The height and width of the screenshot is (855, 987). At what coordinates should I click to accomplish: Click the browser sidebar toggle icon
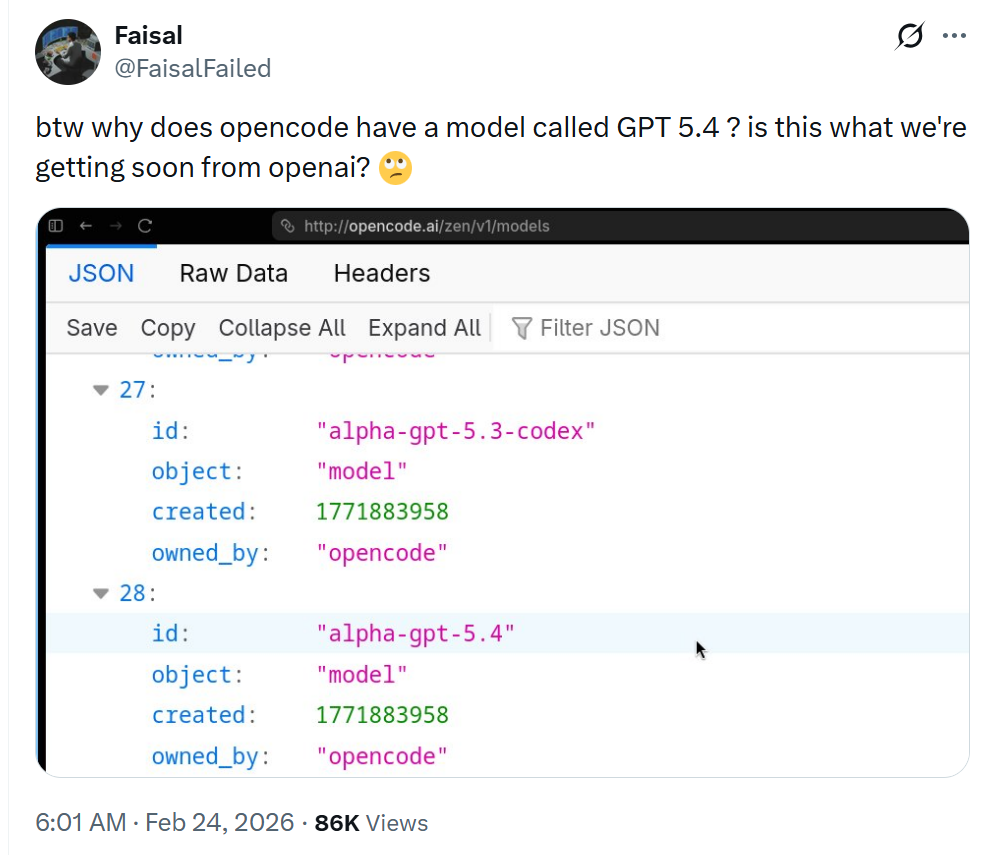click(56, 226)
